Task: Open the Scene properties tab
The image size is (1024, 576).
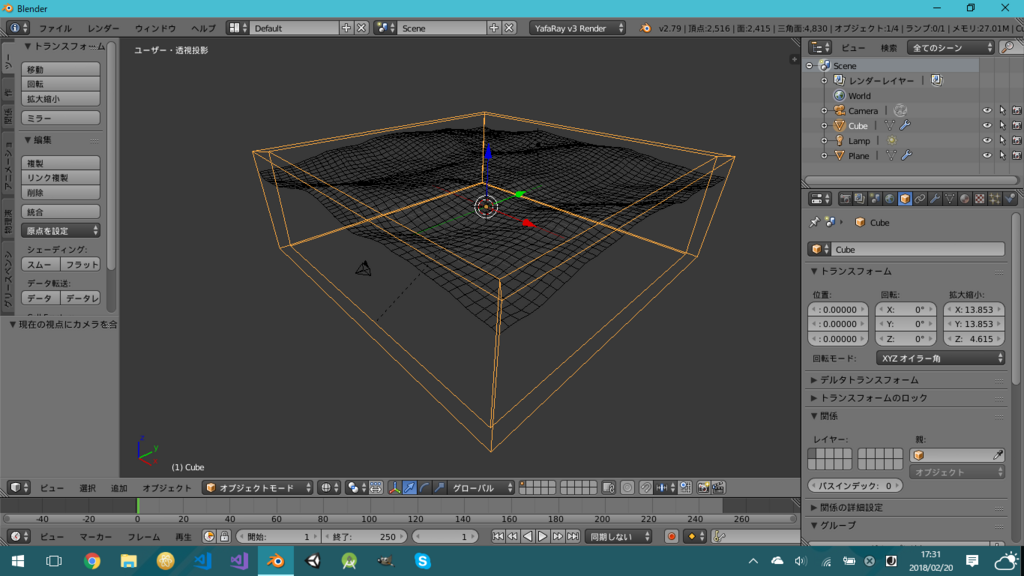Action: (875, 199)
